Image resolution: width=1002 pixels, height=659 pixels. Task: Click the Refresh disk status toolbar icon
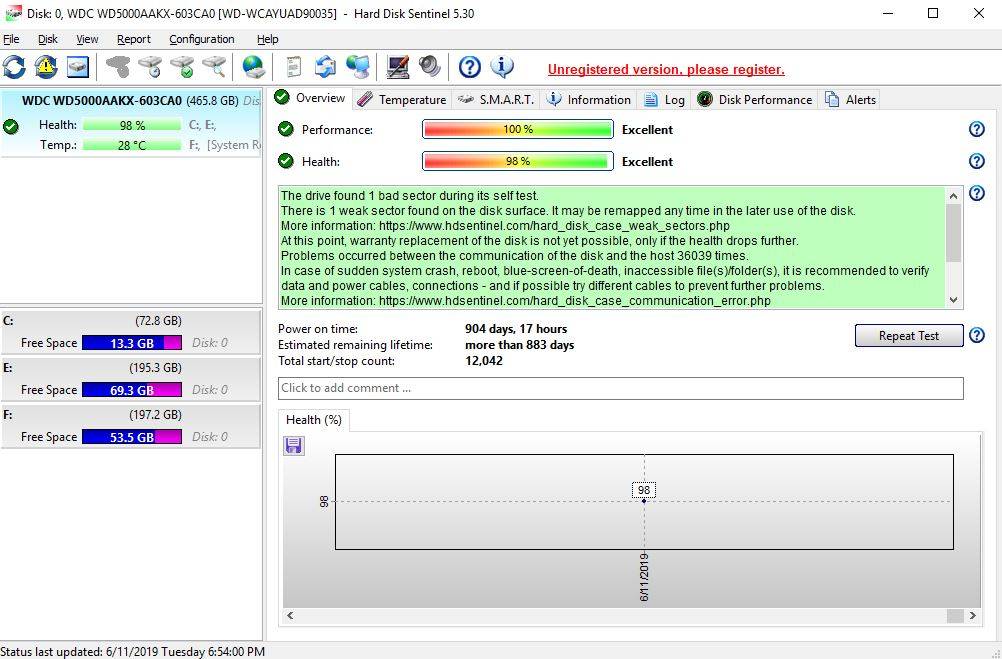pos(14,66)
